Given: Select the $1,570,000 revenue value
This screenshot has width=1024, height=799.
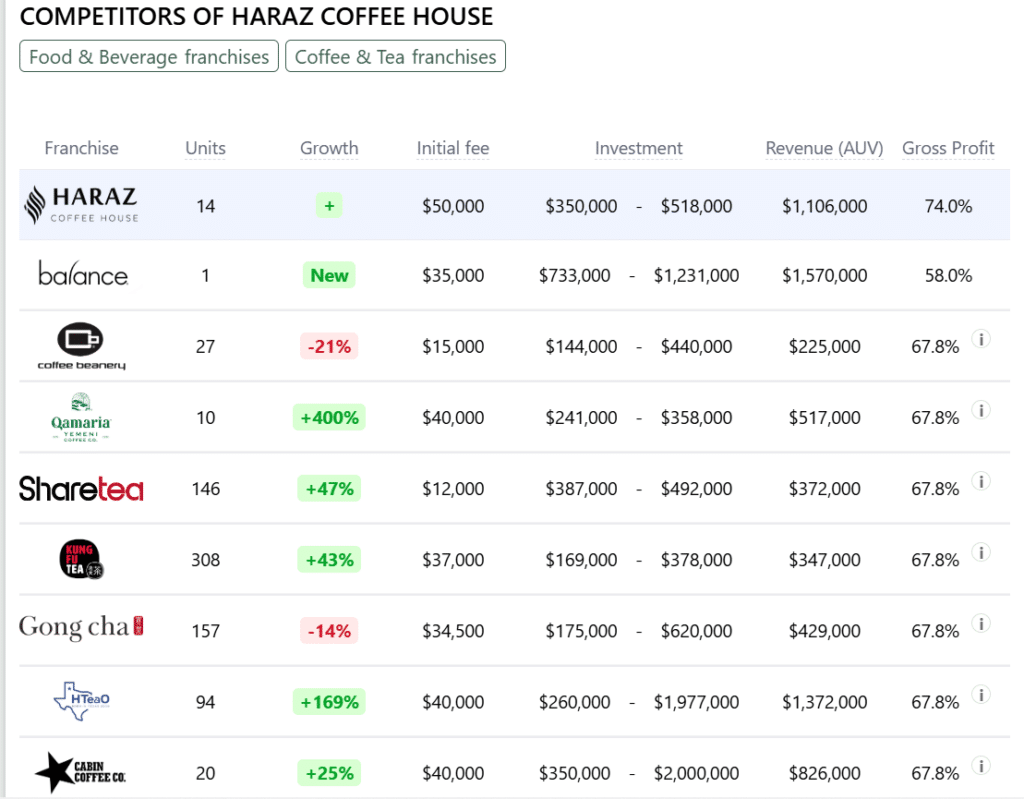Looking at the screenshot, I should [824, 276].
